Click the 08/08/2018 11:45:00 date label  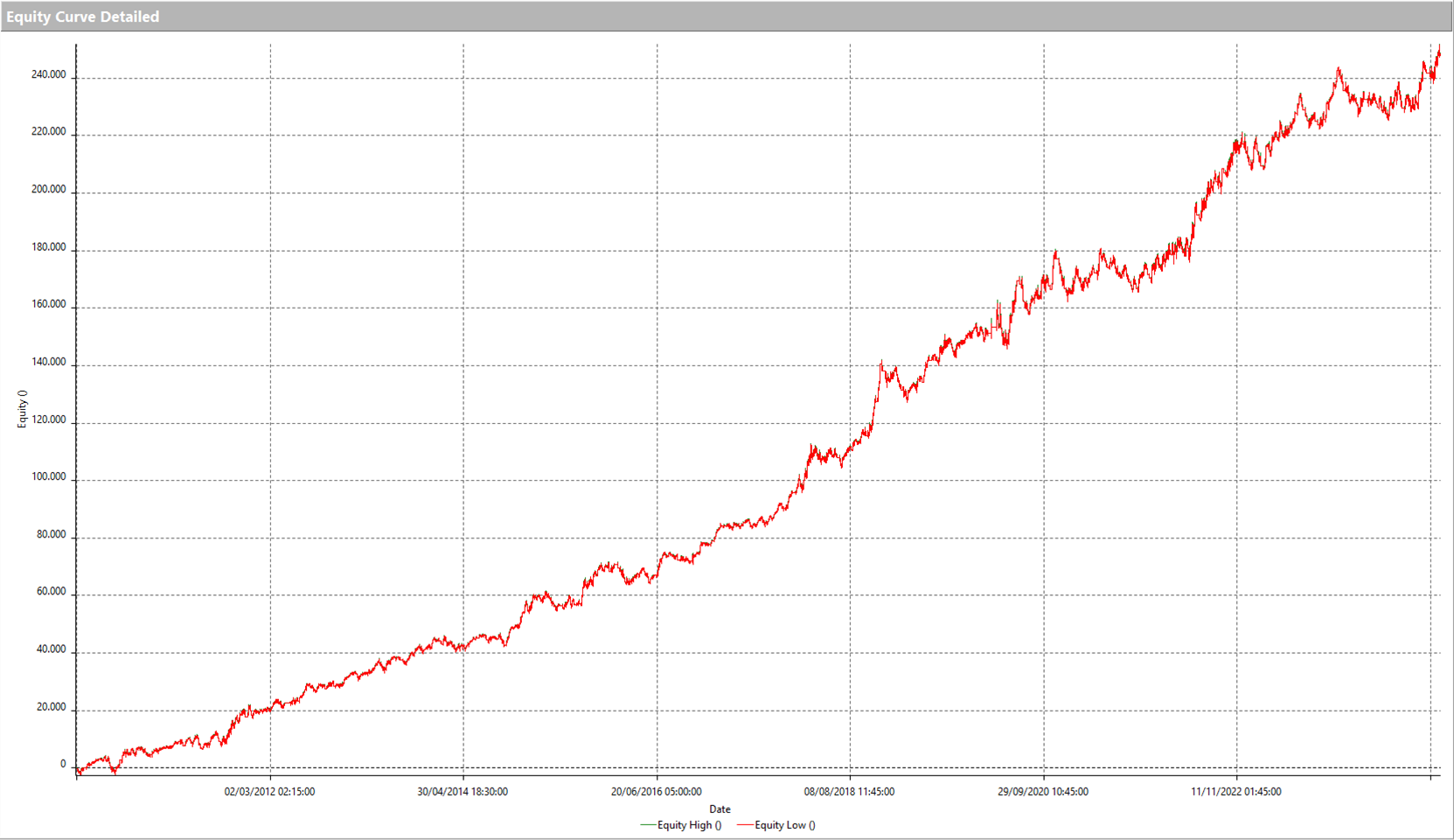(849, 792)
